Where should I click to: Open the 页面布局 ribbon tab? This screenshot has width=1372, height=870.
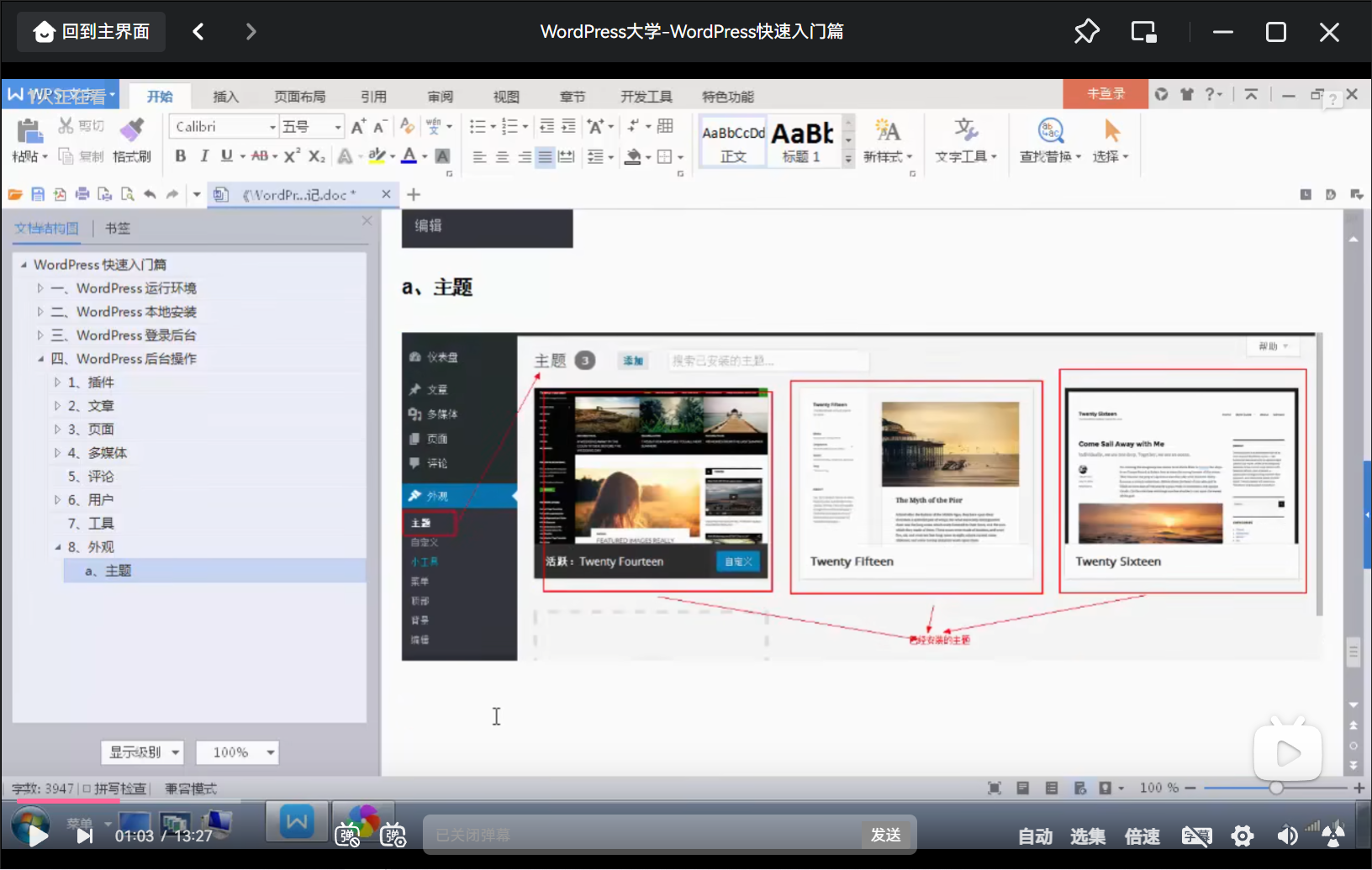[299, 97]
